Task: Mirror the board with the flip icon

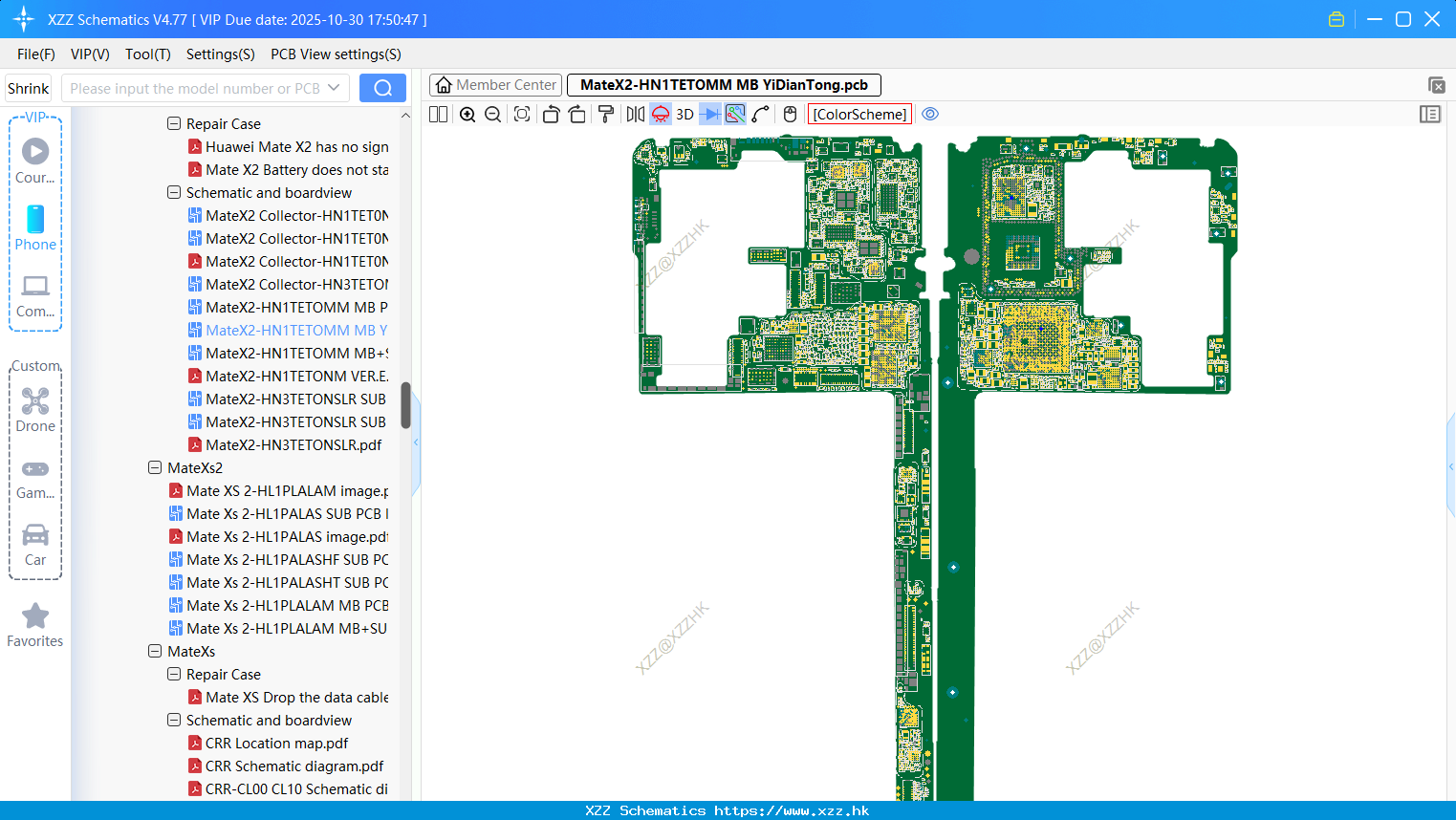Action: coord(636,114)
